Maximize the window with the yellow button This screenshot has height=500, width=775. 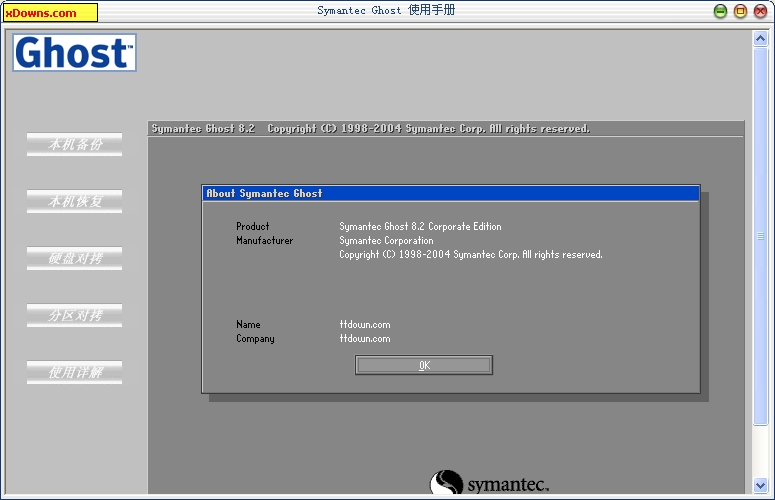click(740, 11)
